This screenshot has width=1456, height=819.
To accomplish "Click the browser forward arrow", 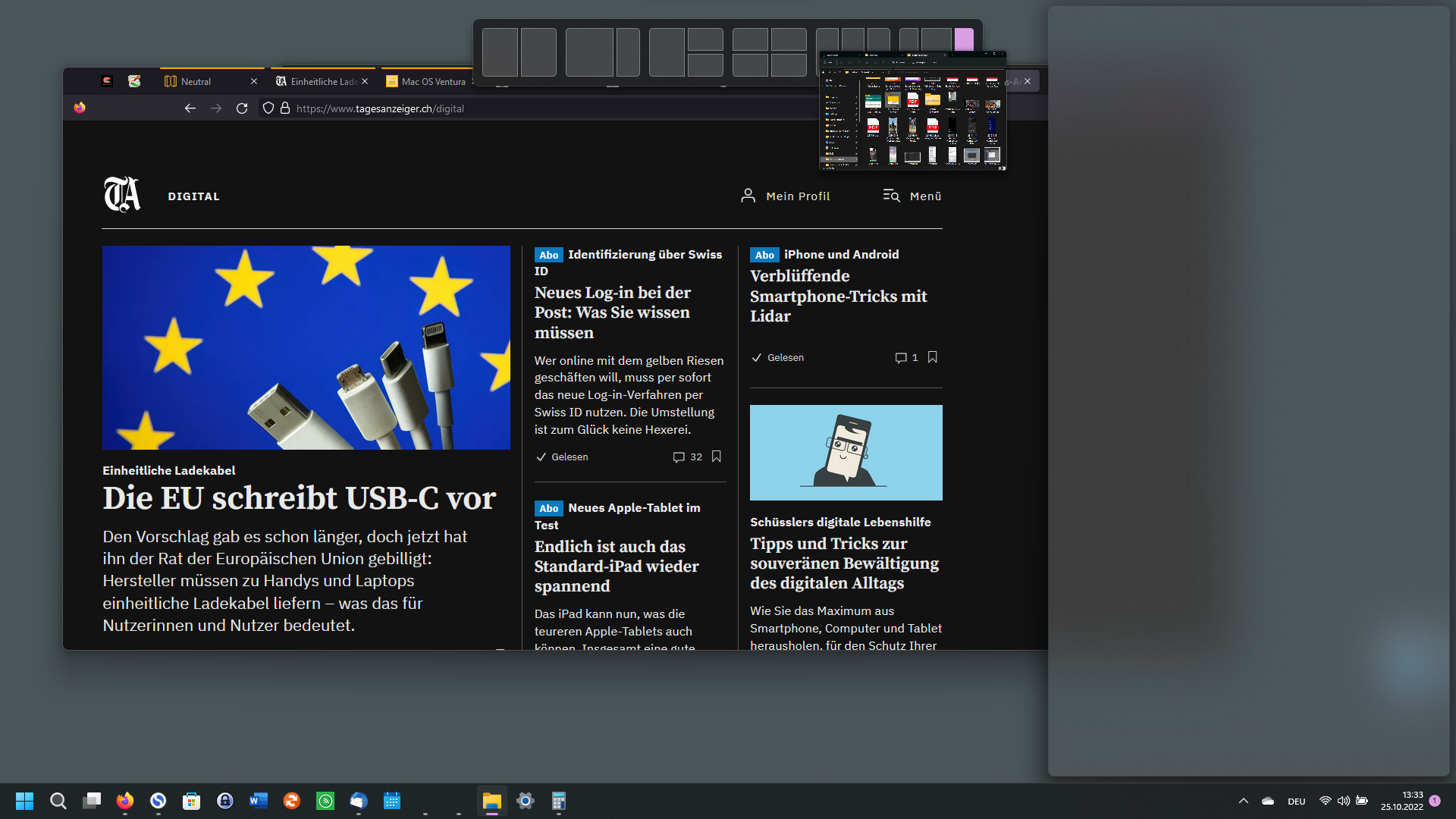I will [216, 108].
